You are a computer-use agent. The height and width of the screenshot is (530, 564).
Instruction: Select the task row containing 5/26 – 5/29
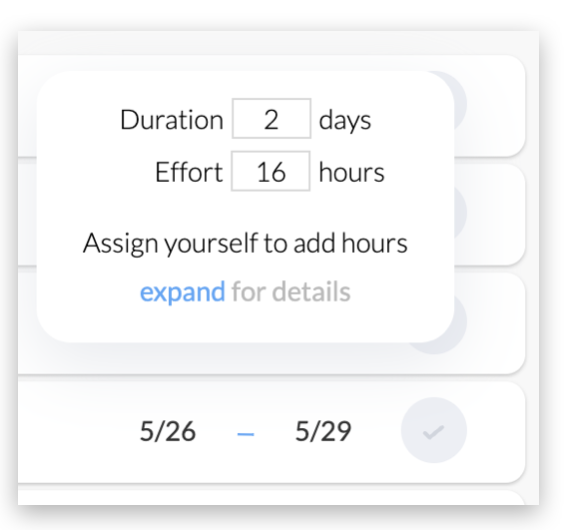tap(272, 432)
